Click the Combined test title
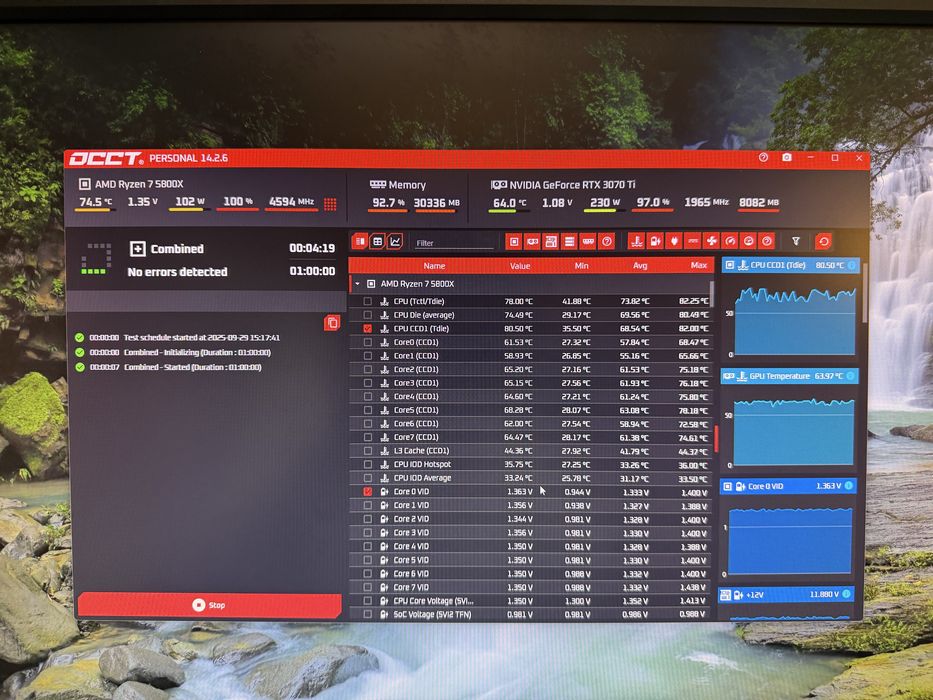933x700 pixels. (177, 249)
